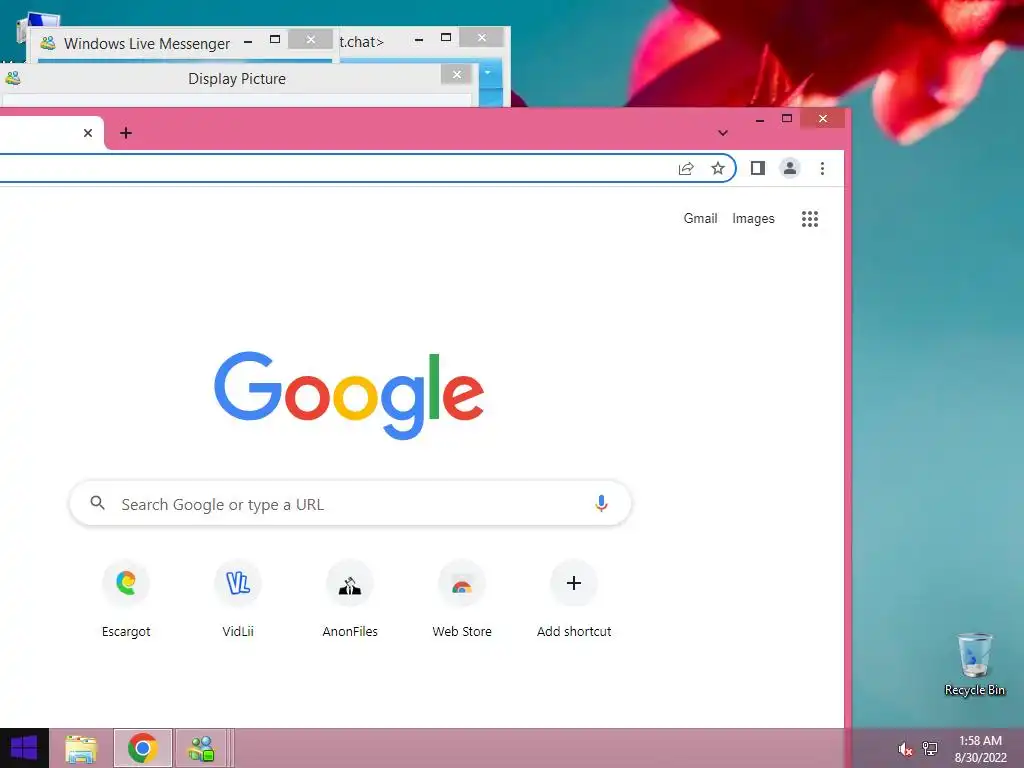Close the Windows Live Messenger window

coord(311,40)
